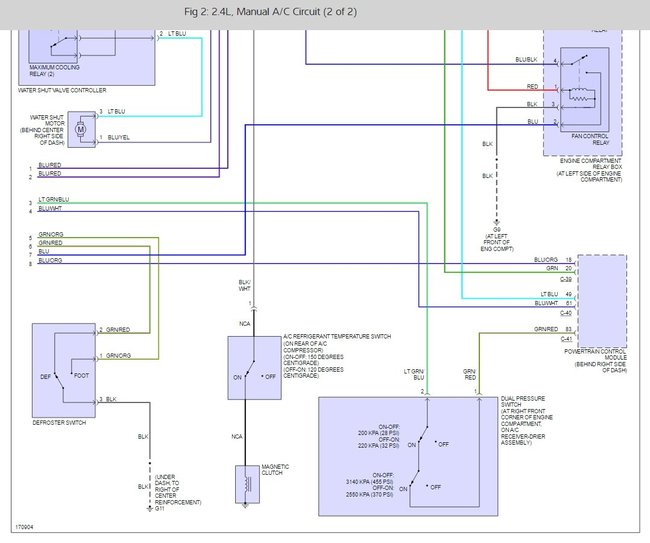Click the Engine Compartment Relay Box label
The image size is (650, 543).
click(589, 170)
